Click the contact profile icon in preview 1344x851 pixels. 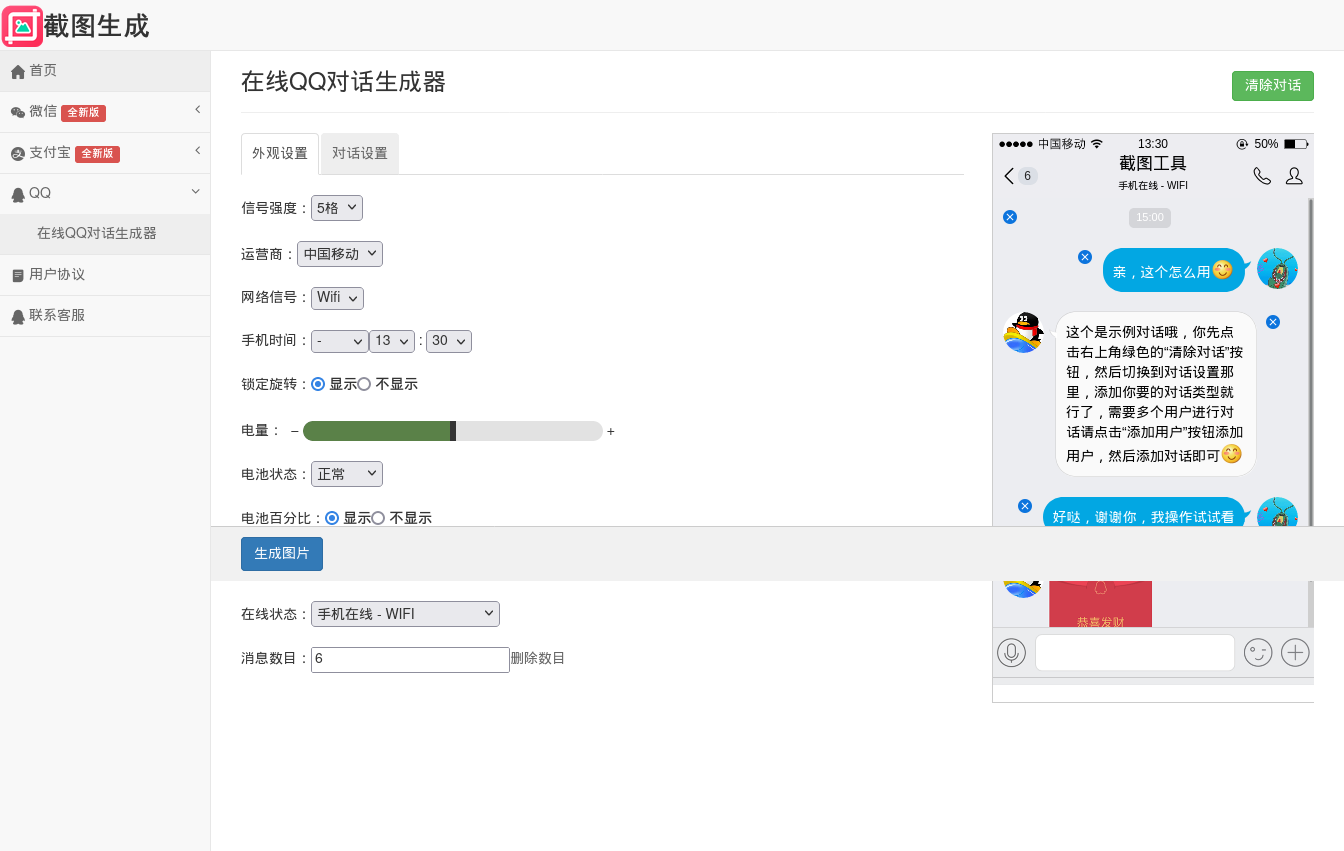pyautogui.click(x=1294, y=176)
